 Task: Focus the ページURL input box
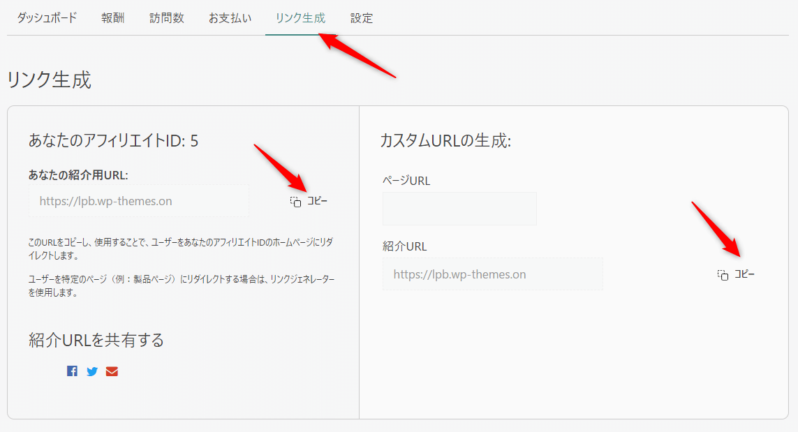[459, 208]
